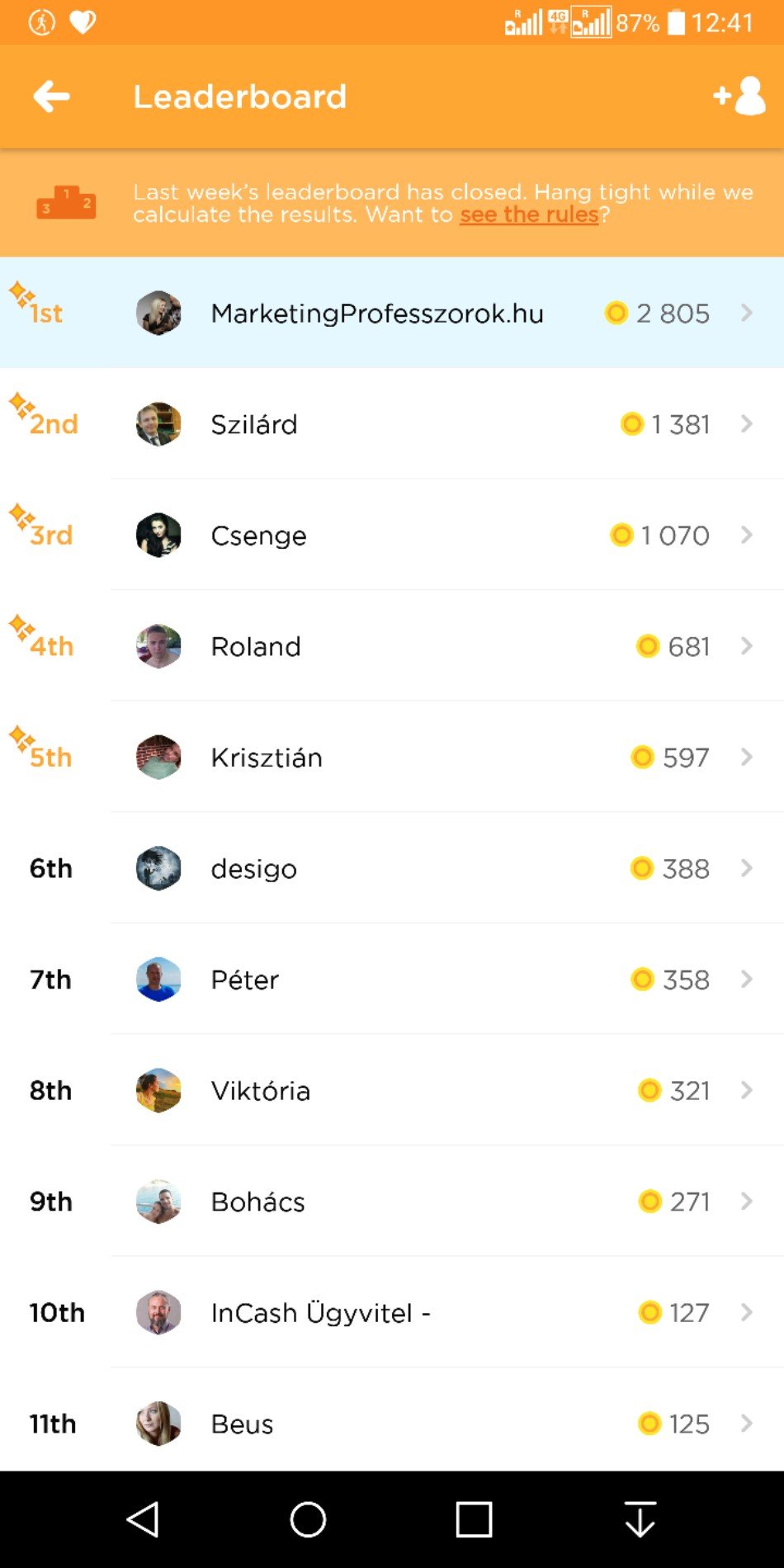Tap the gold coin next to 2 805

pos(616,313)
